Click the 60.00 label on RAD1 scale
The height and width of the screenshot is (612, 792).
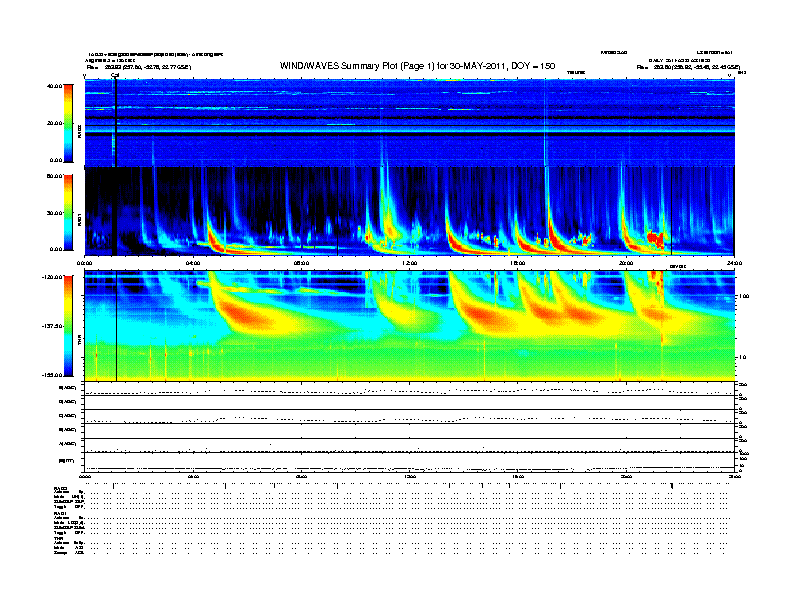54,176
